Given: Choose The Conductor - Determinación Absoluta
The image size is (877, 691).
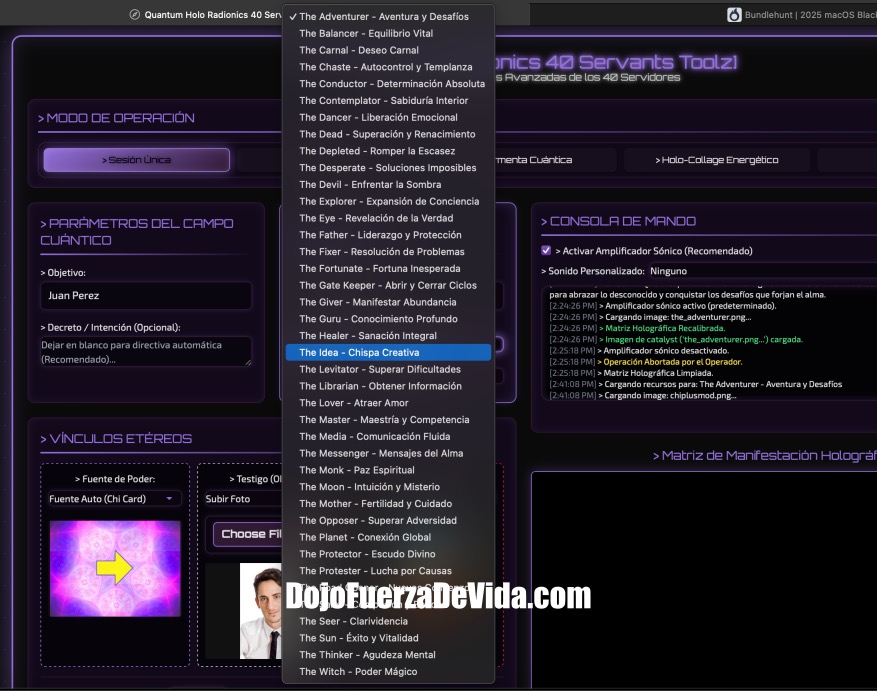Looking at the screenshot, I should [x=388, y=84].
